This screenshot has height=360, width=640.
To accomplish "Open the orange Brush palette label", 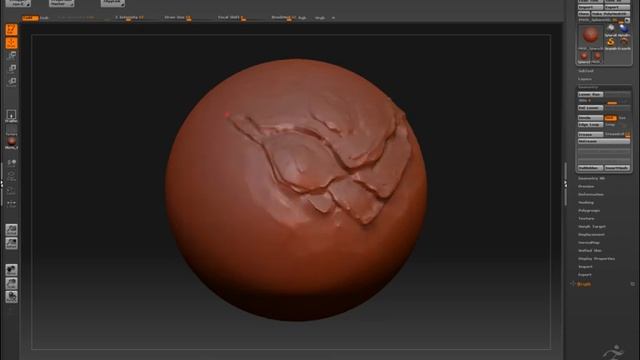I will [x=584, y=284].
